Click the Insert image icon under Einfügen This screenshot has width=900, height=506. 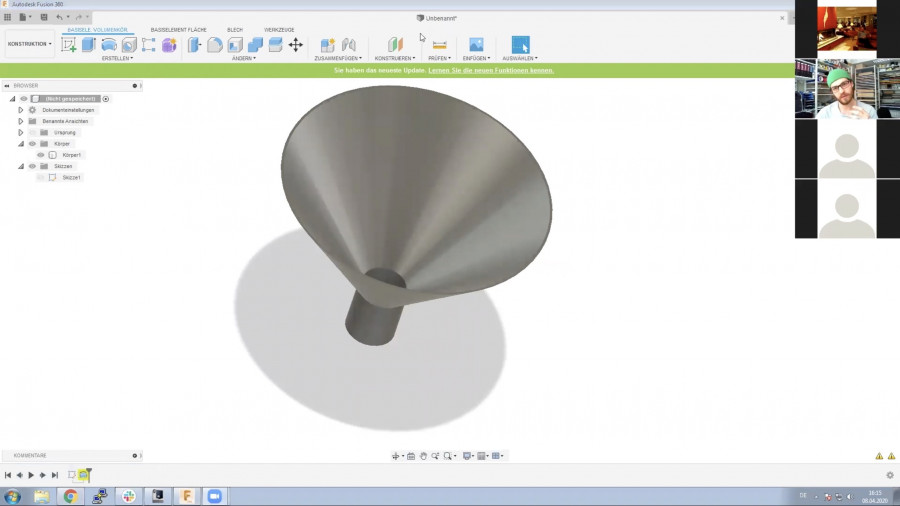click(x=476, y=45)
